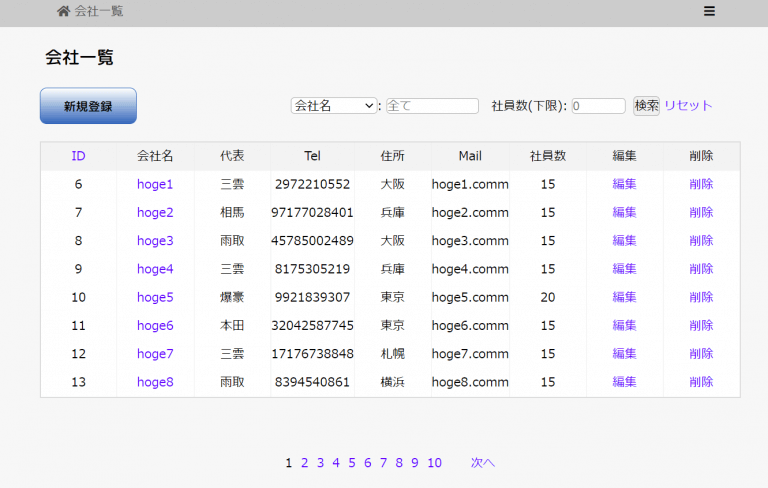Go to page 10 in pagination
Screen dimensions: 768x488
pyautogui.click(x=434, y=463)
